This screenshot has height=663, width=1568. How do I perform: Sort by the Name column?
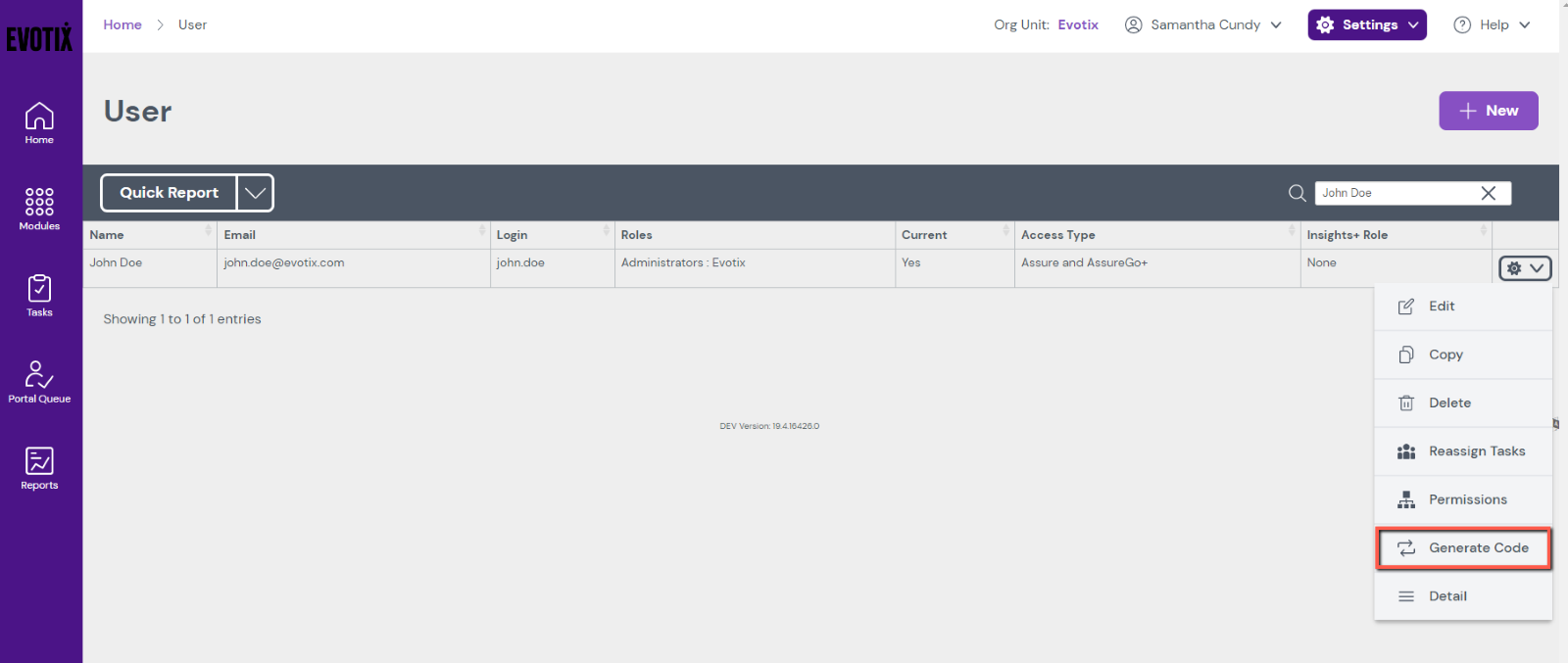click(x=150, y=235)
